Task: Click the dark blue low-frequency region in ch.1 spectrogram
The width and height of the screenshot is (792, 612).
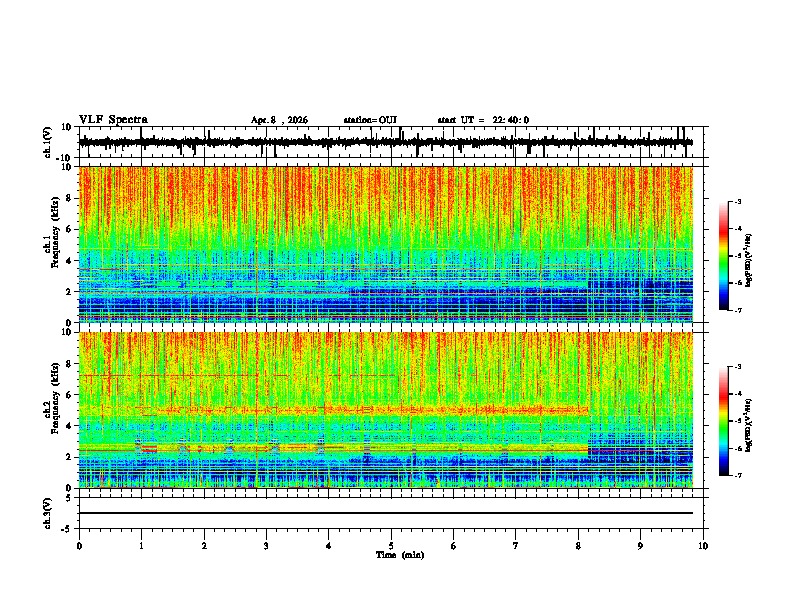Action: point(384,304)
